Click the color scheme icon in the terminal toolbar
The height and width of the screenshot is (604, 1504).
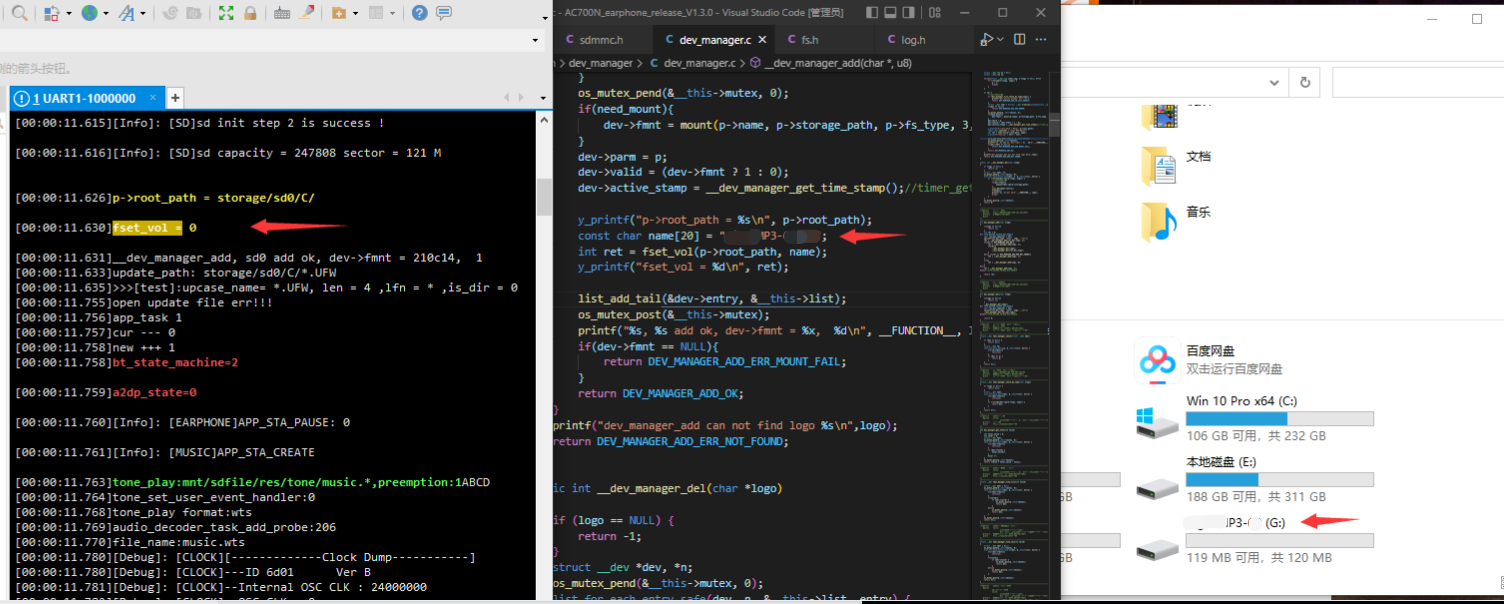[52, 13]
